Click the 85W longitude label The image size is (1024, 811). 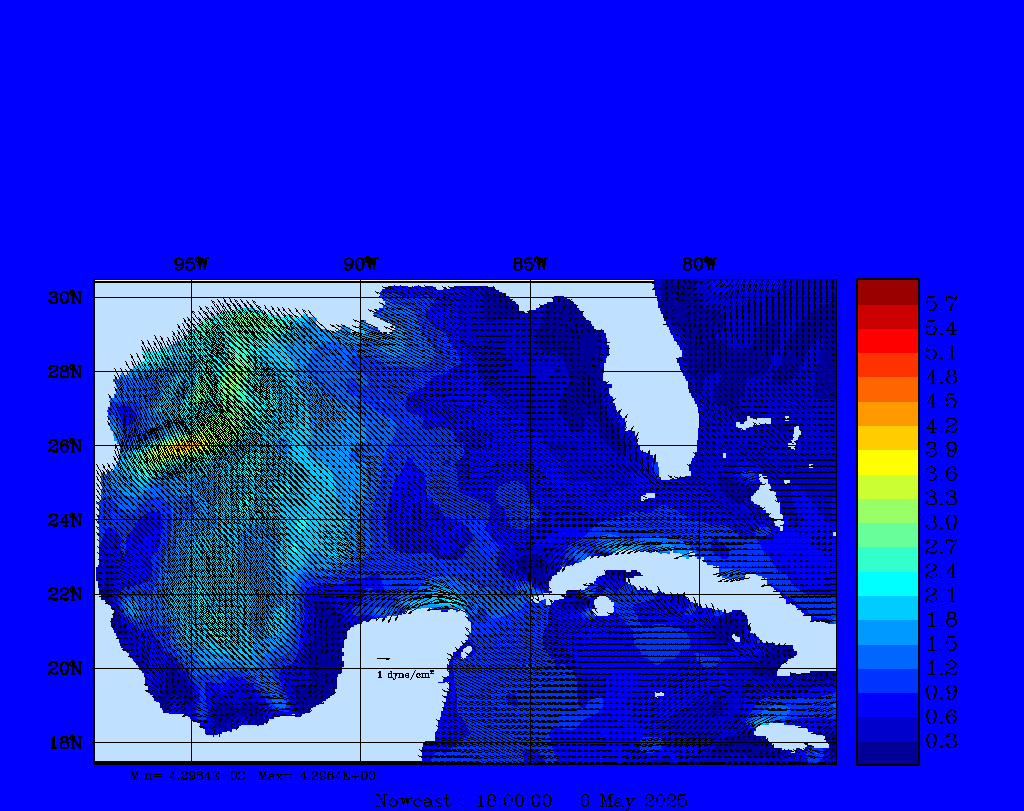tap(530, 265)
